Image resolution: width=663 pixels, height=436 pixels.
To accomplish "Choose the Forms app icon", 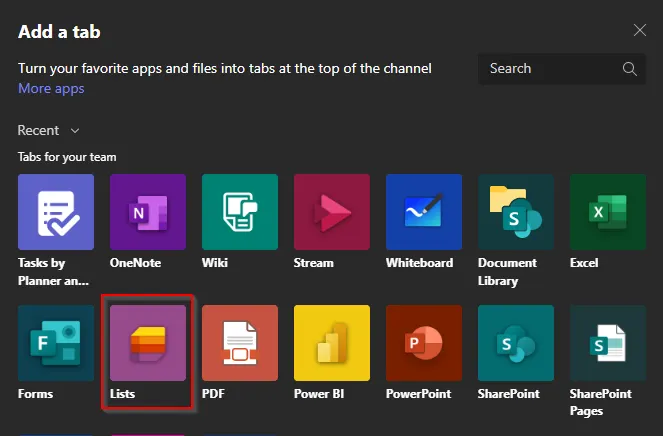I will pos(56,343).
